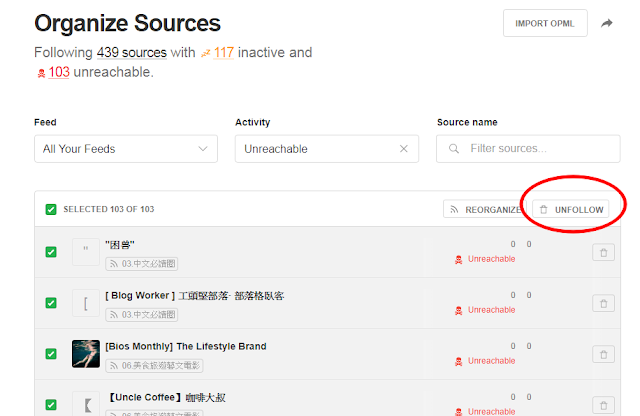Focus the Filter sources search field
640x416 pixels.
(528, 149)
